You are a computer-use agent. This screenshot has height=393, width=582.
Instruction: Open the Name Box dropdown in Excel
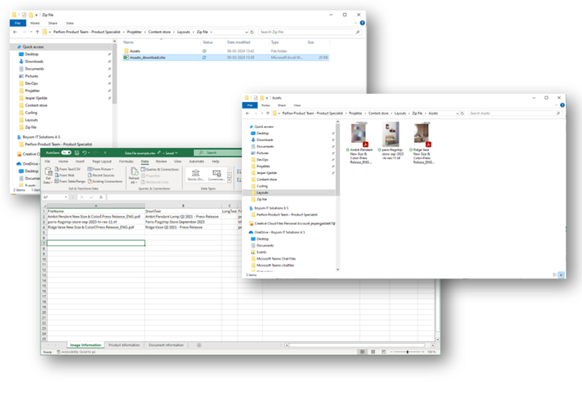[66, 197]
